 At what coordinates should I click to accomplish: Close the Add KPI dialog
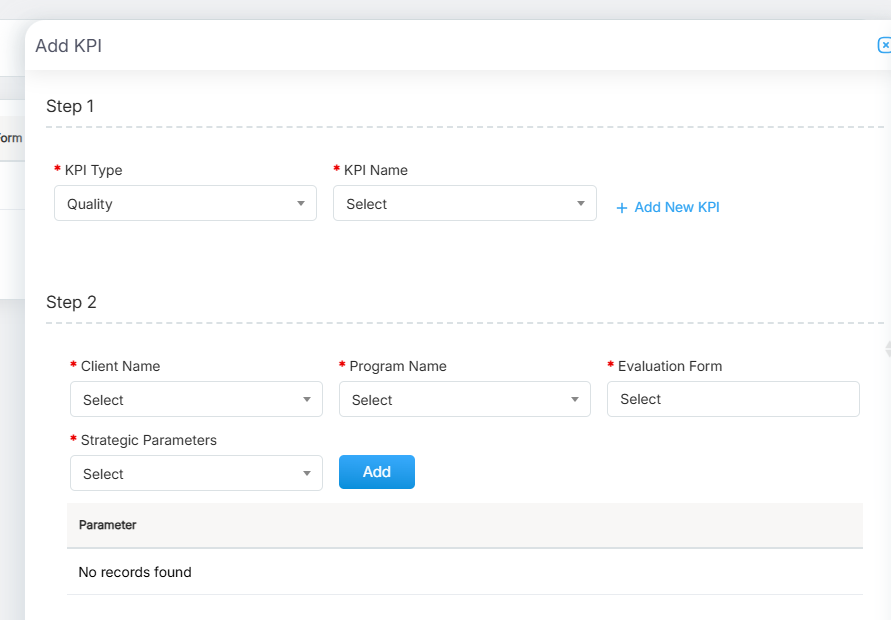[884, 45]
